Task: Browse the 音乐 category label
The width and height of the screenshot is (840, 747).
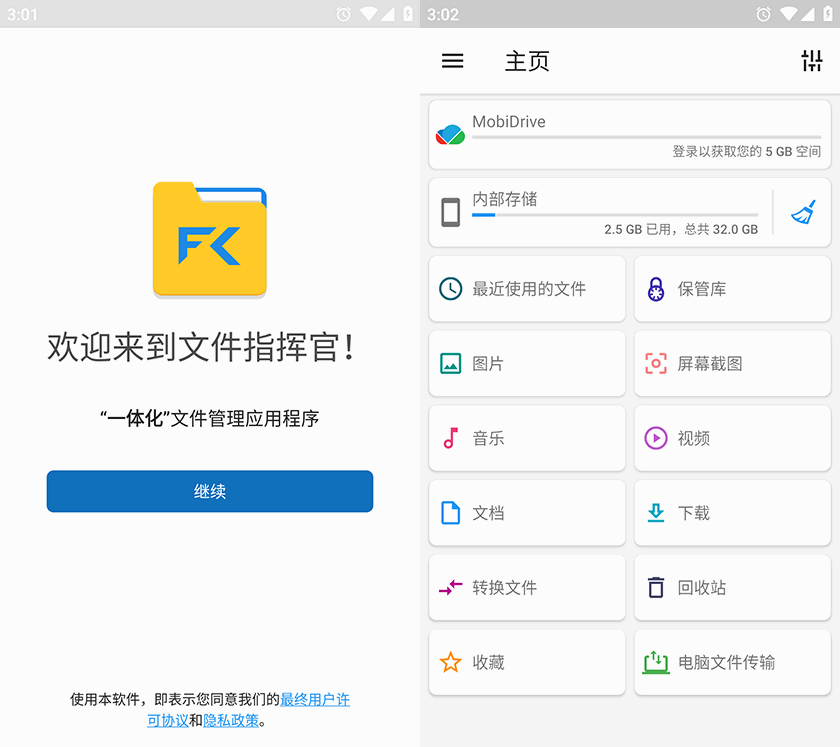Action: point(488,438)
